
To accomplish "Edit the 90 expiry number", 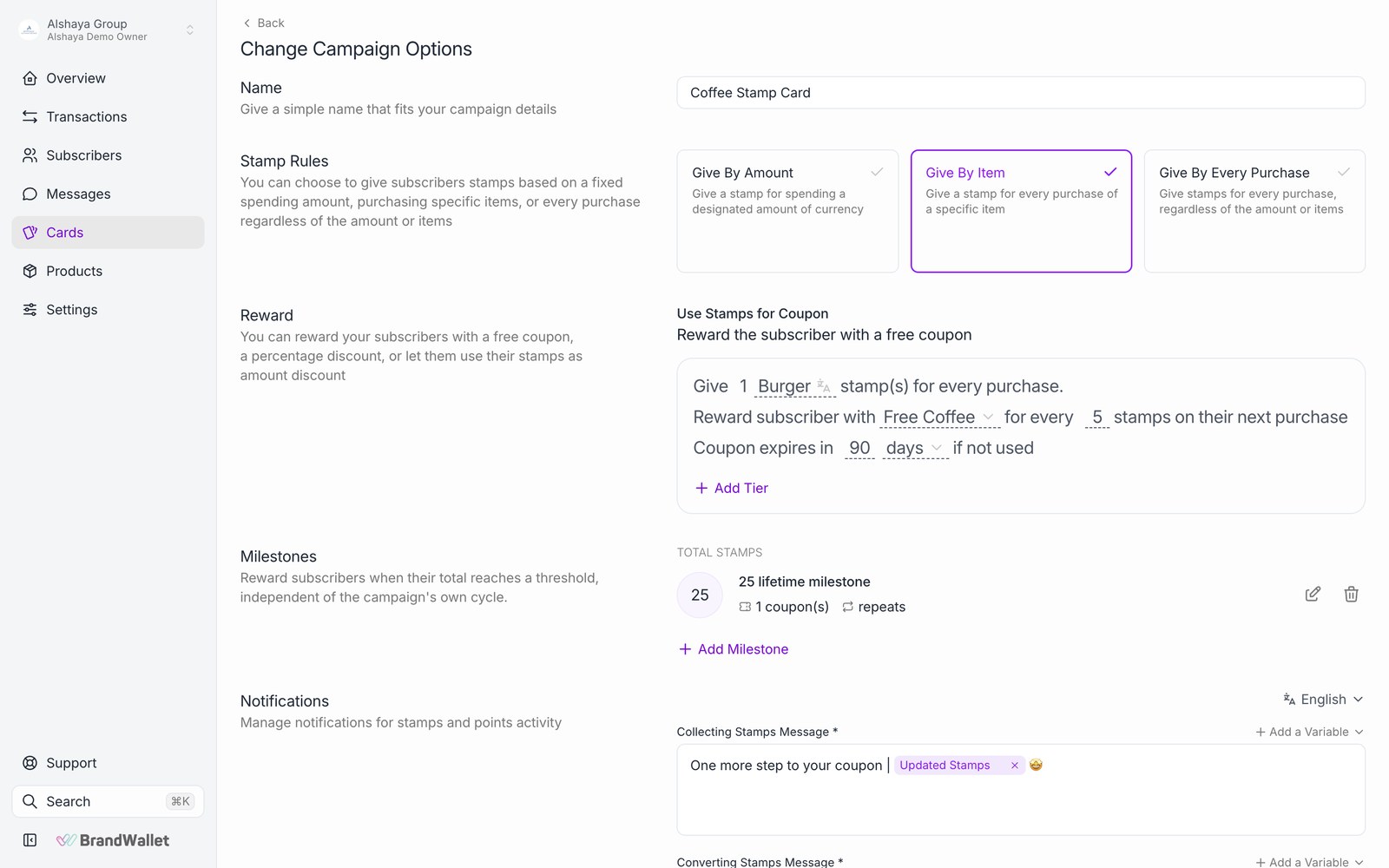I will click(x=859, y=448).
